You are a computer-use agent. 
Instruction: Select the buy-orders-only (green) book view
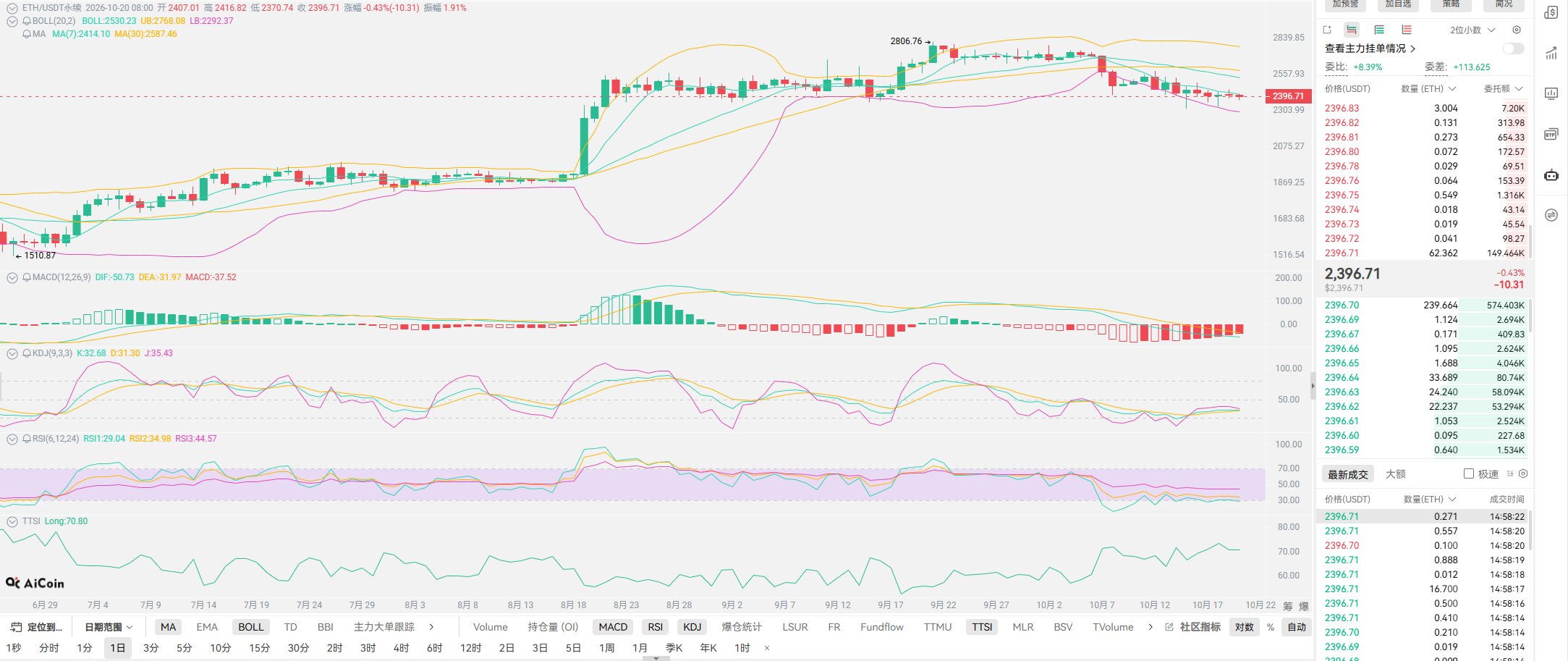[x=1379, y=30]
